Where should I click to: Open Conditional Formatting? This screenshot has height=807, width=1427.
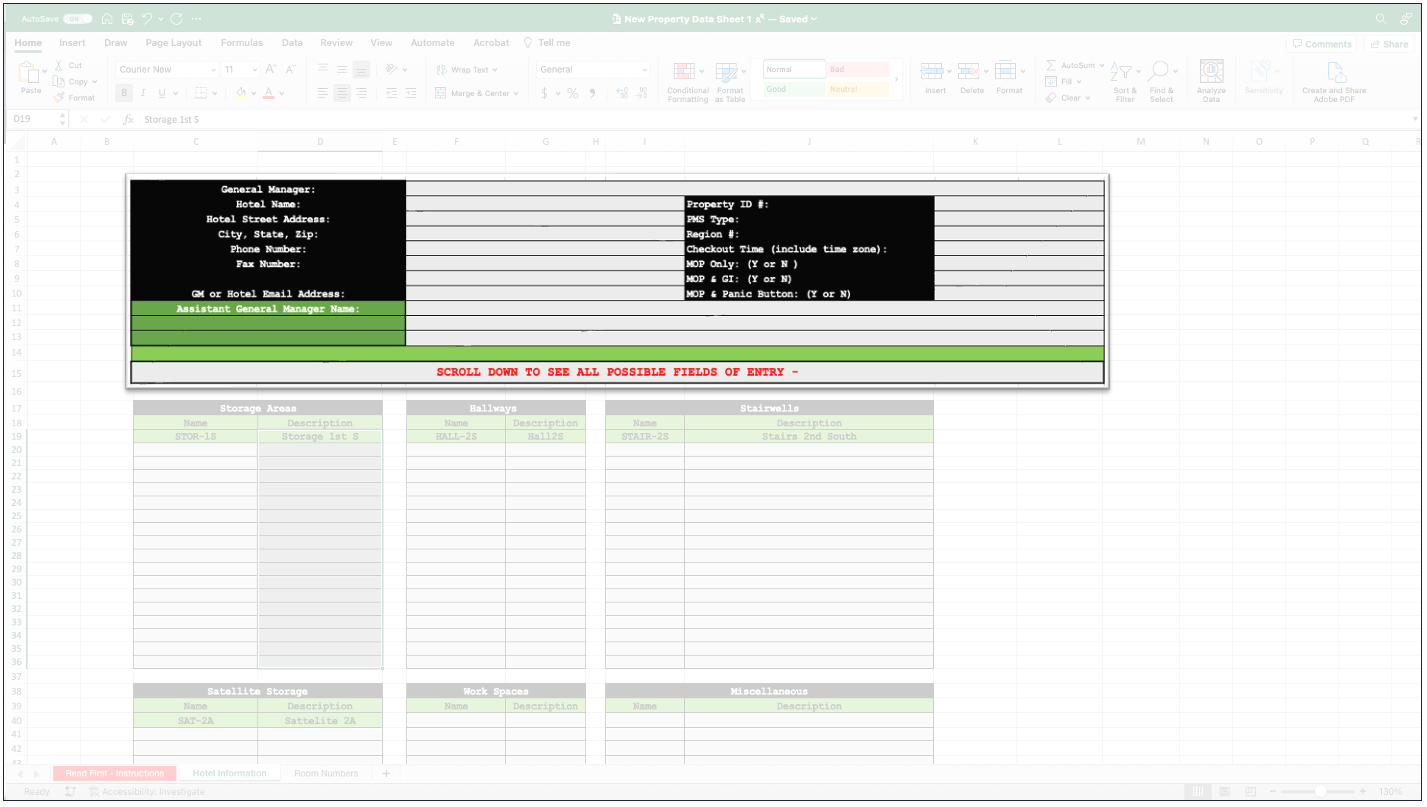click(687, 80)
